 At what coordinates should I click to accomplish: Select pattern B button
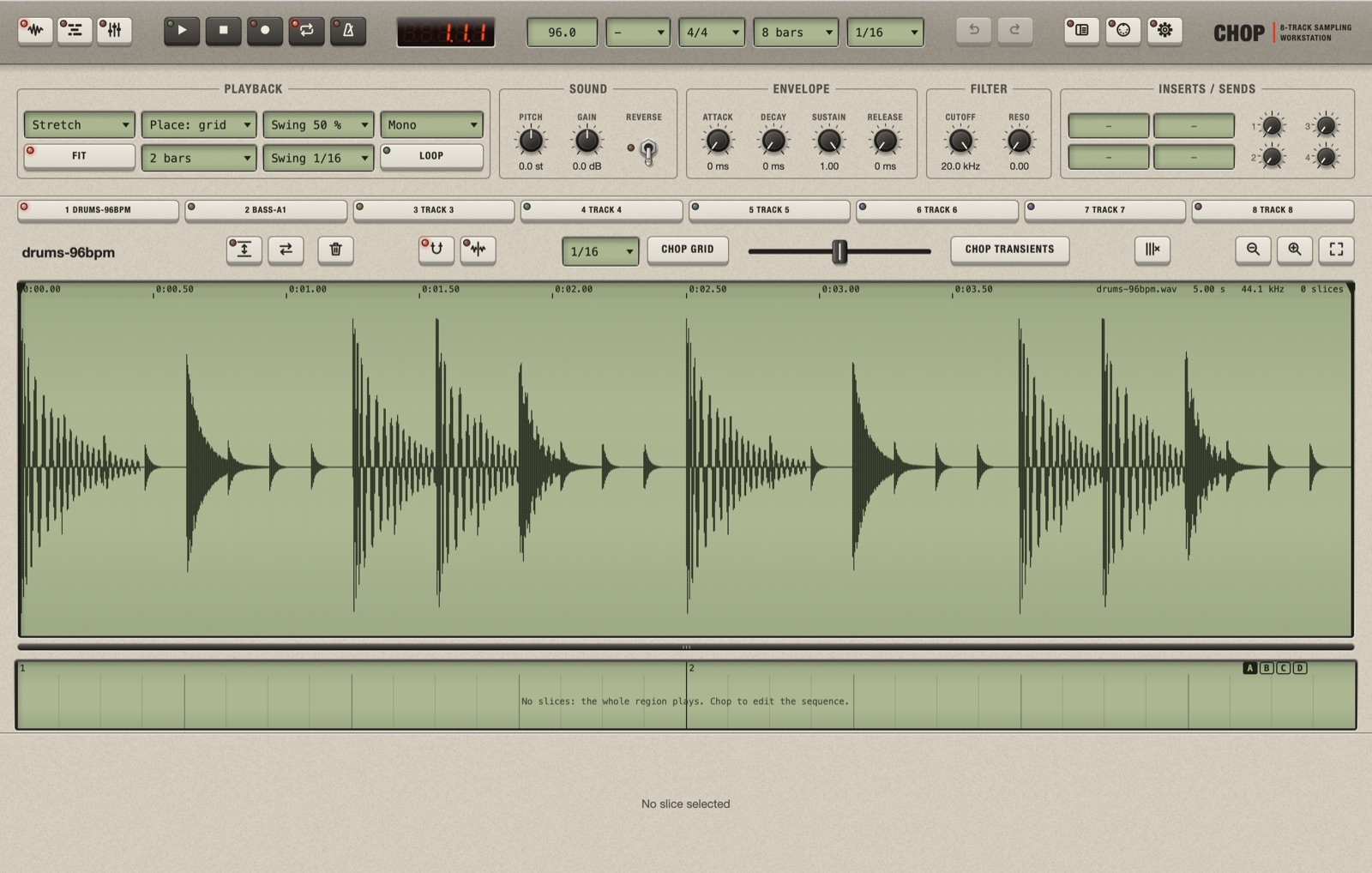(1267, 668)
